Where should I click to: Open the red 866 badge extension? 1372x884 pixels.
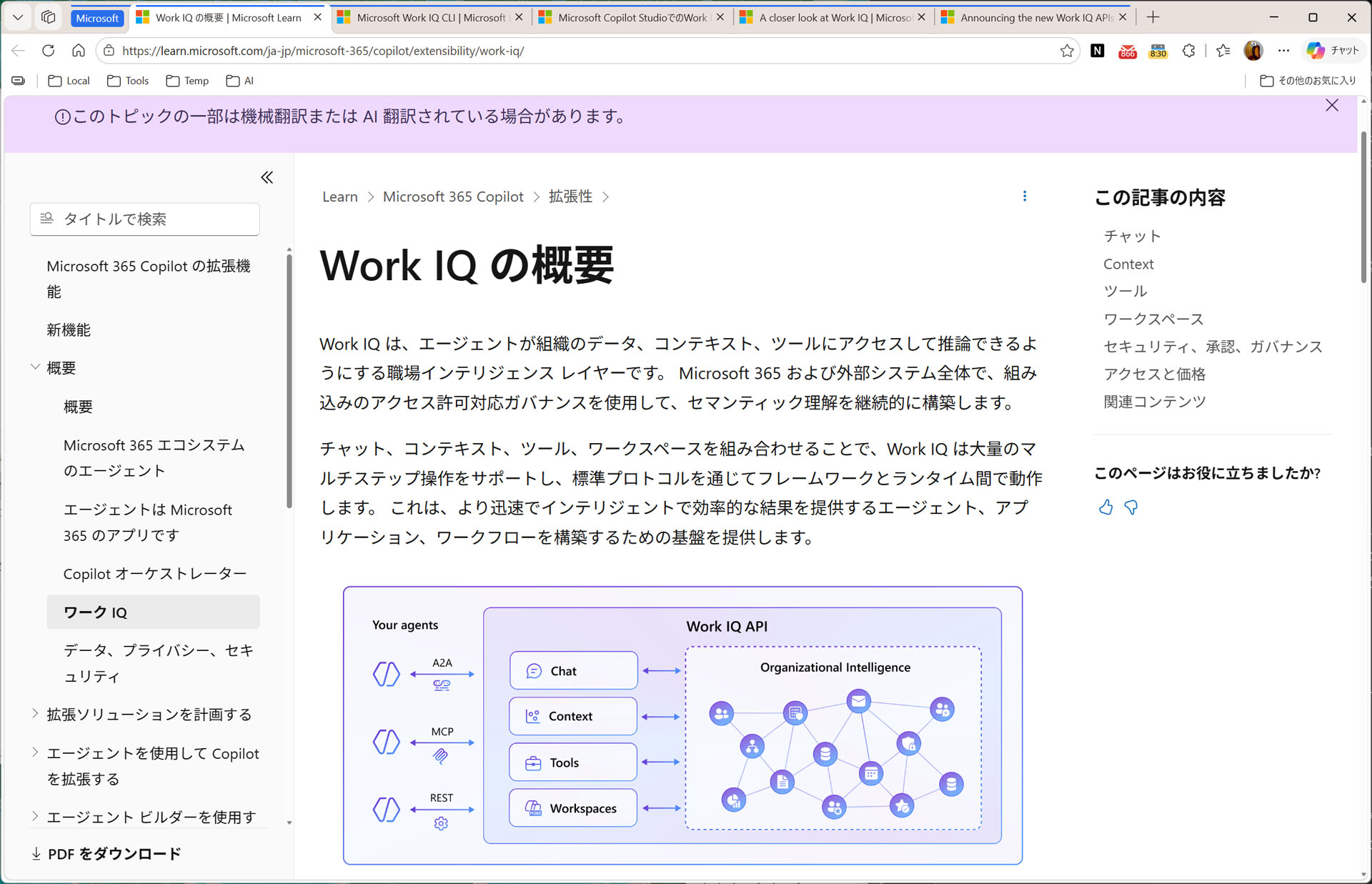1128,51
